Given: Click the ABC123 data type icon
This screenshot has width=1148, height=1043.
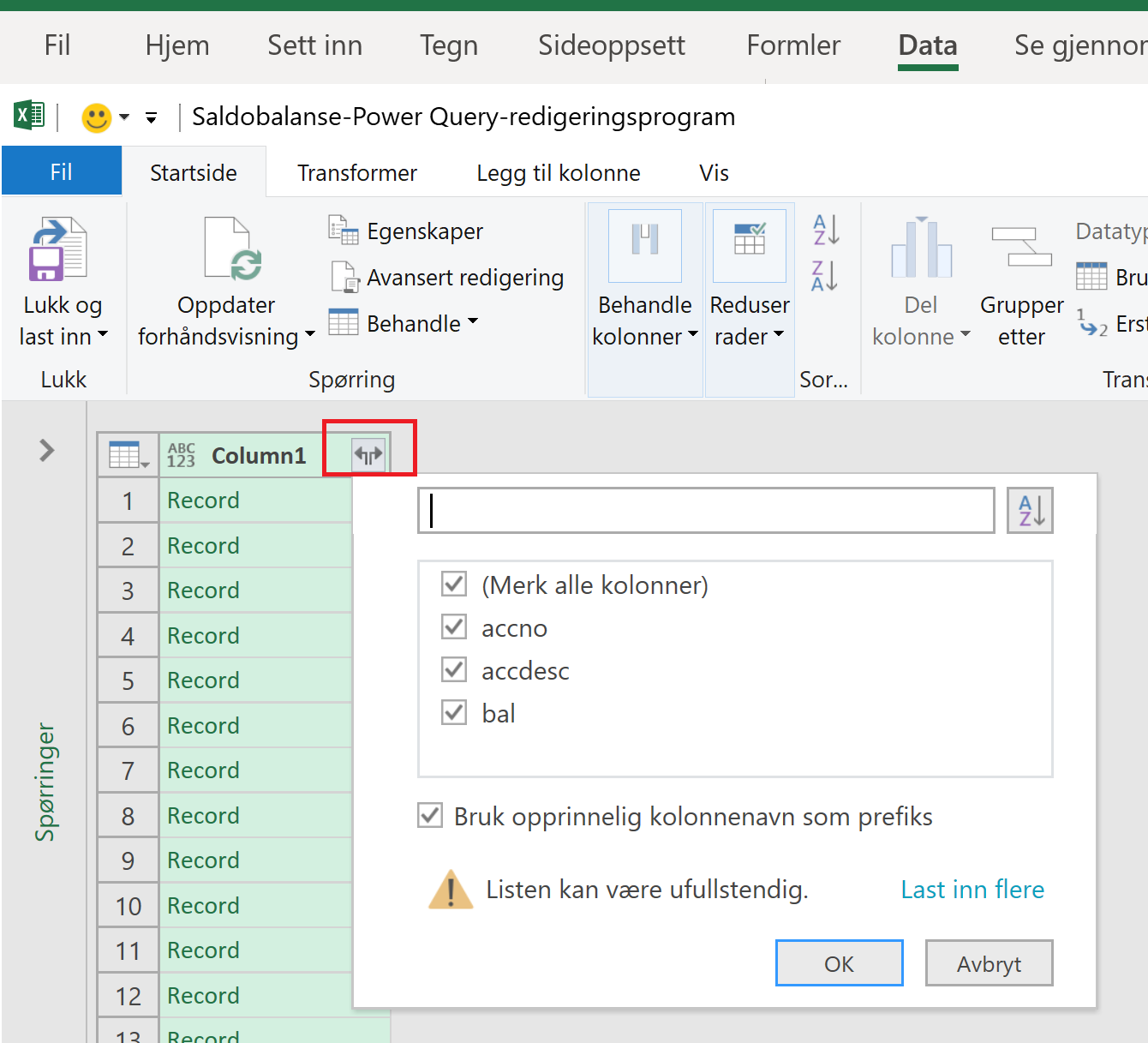Looking at the screenshot, I should tap(181, 455).
